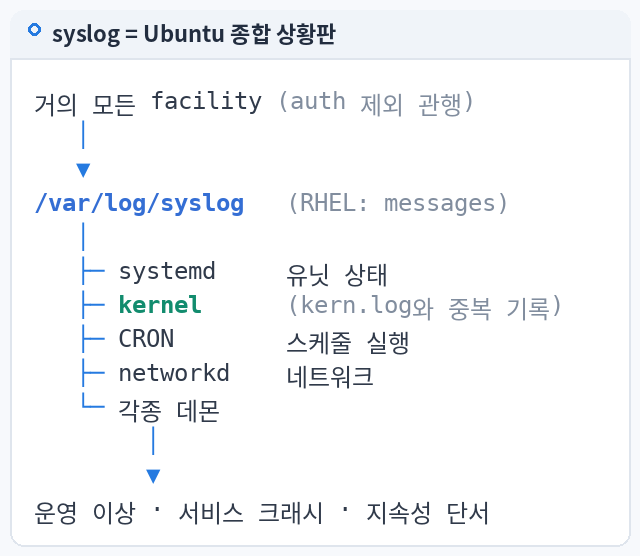640x556 pixels.
Task: Select the green kernel tree entry
Action: click(x=160, y=305)
